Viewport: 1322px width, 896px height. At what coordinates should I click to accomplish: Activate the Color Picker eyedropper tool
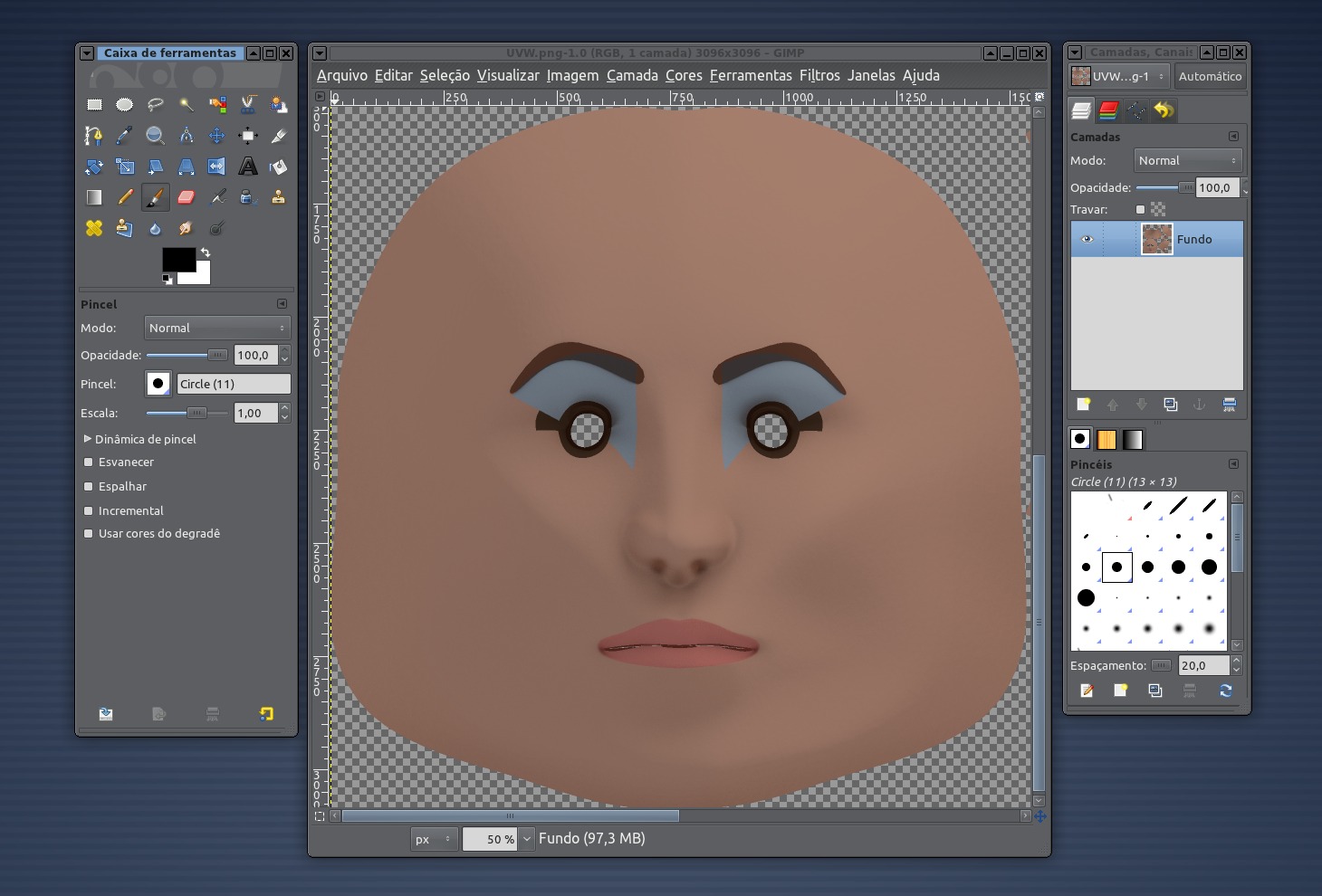coord(124,136)
